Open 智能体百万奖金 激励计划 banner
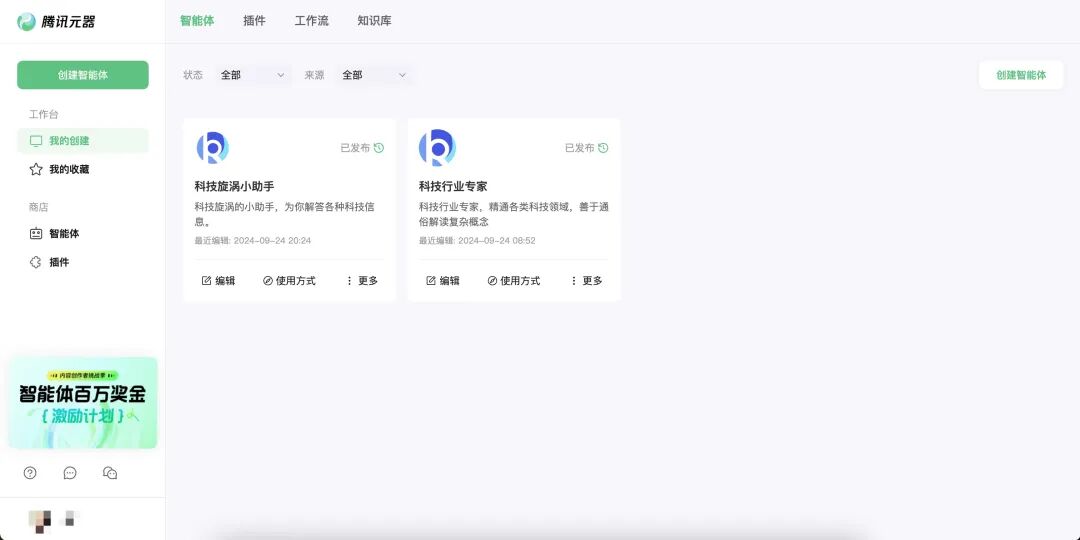 click(83, 403)
